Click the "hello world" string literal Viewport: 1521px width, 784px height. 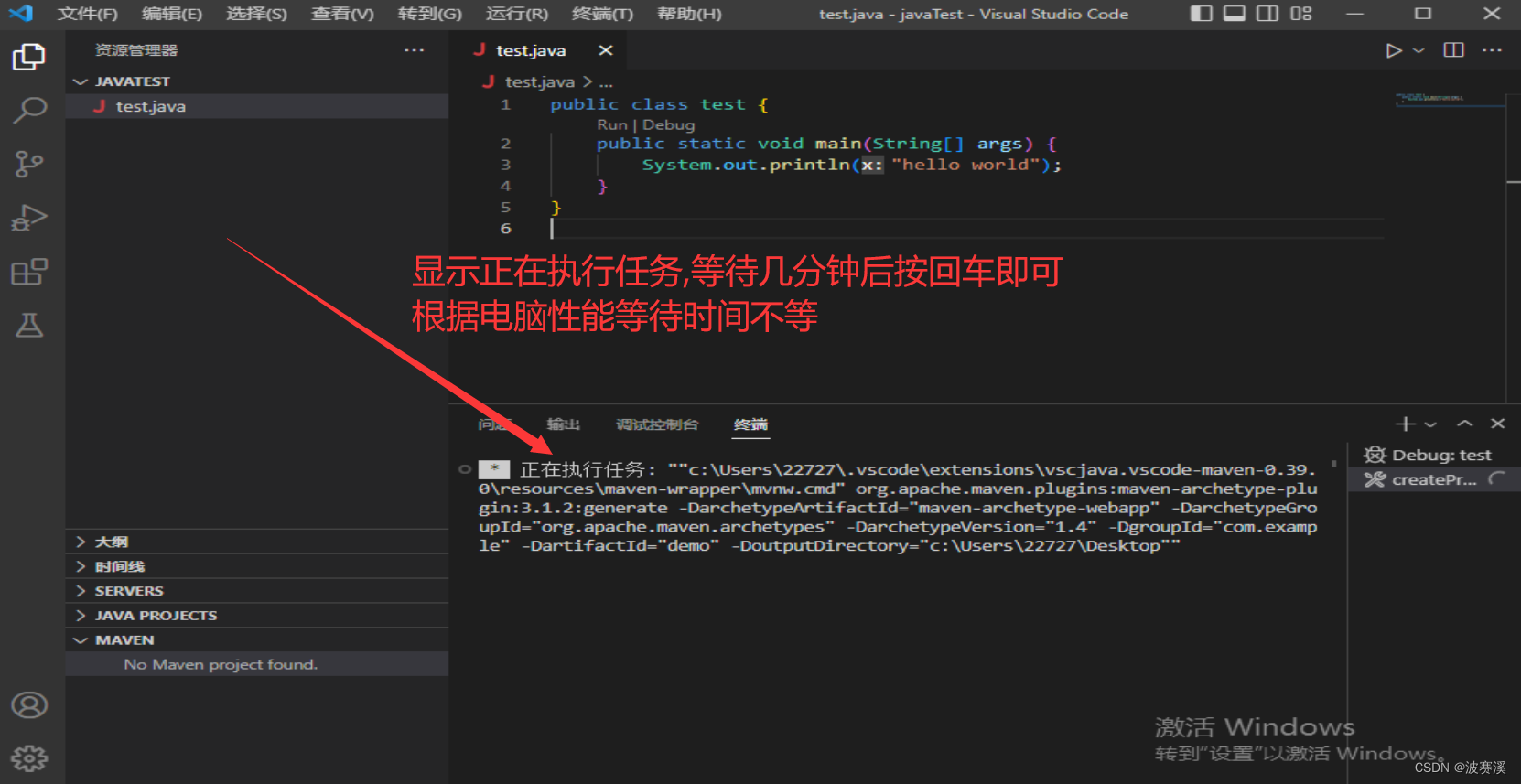tap(965, 165)
